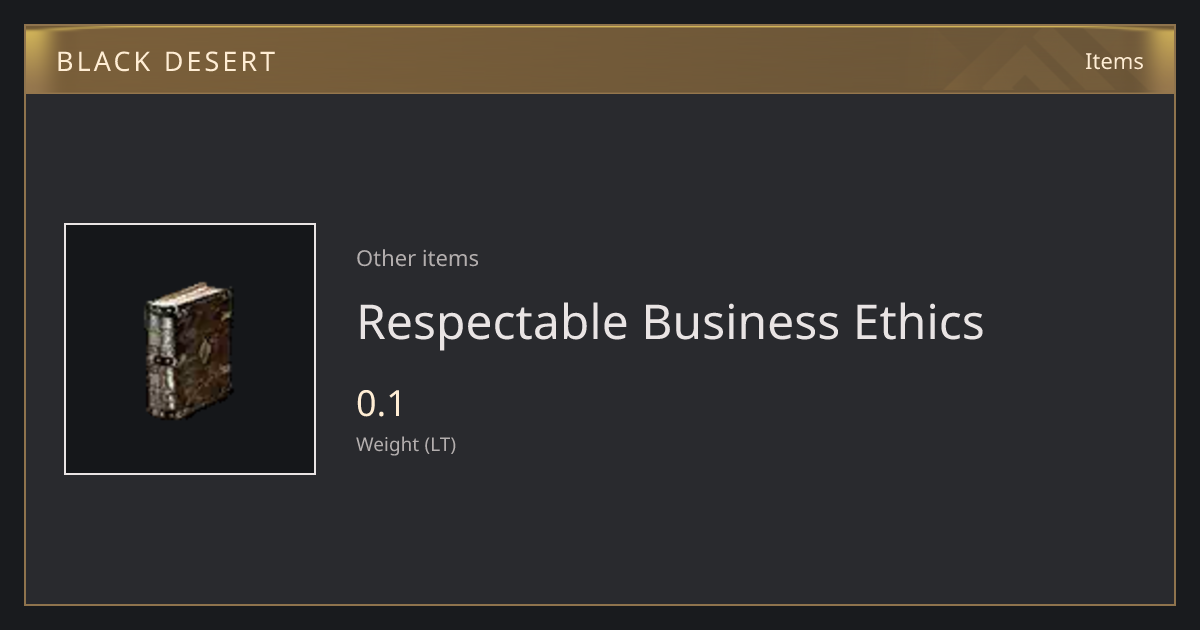The image size is (1200, 630).
Task: Click the word Other in category
Action: (x=385, y=258)
